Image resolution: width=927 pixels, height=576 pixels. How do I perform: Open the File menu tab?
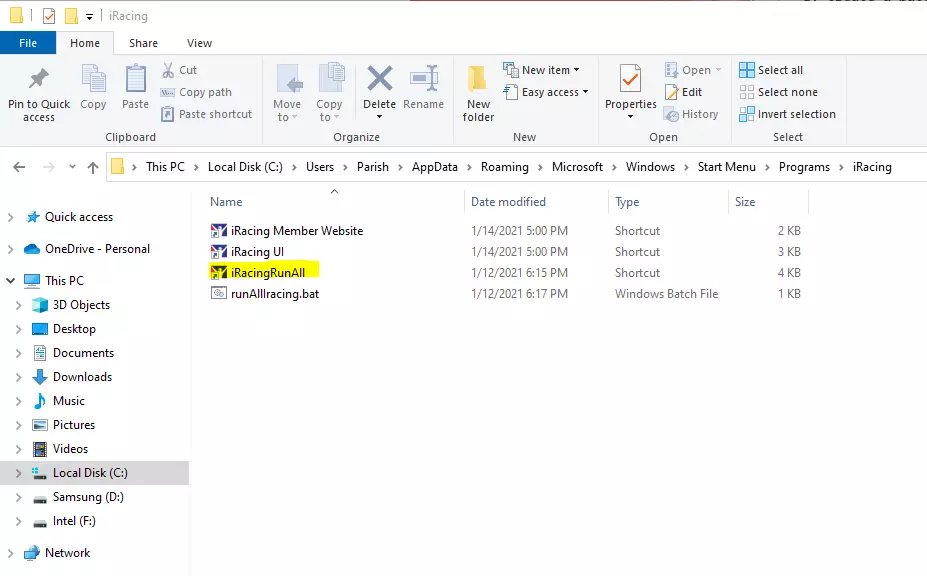pyautogui.click(x=28, y=43)
